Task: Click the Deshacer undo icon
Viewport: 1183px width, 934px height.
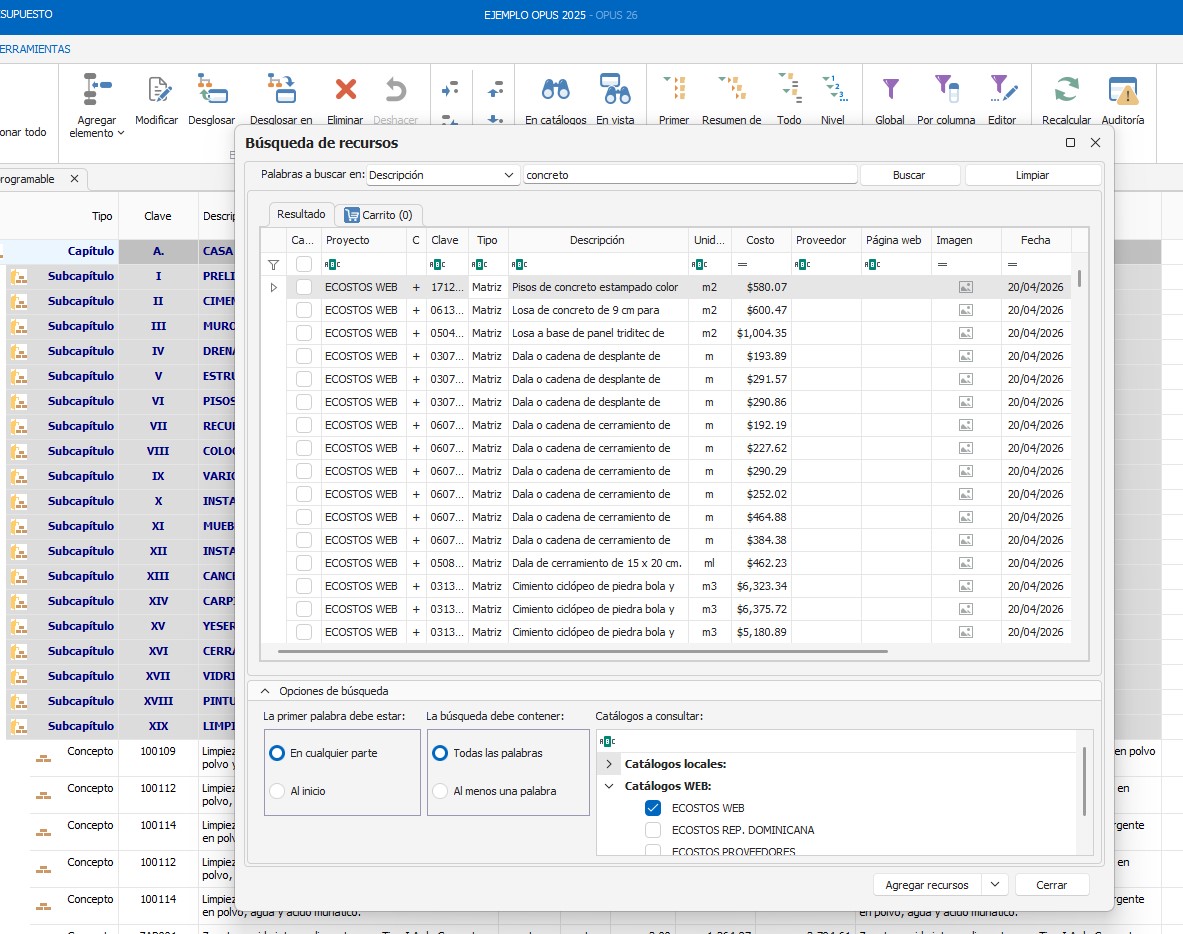Action: [395, 90]
